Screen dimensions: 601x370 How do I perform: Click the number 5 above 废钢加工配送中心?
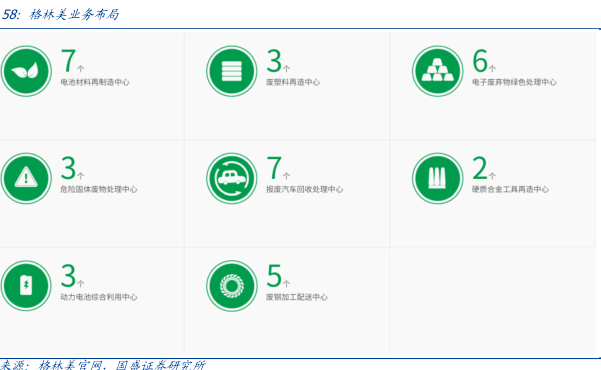click(274, 276)
